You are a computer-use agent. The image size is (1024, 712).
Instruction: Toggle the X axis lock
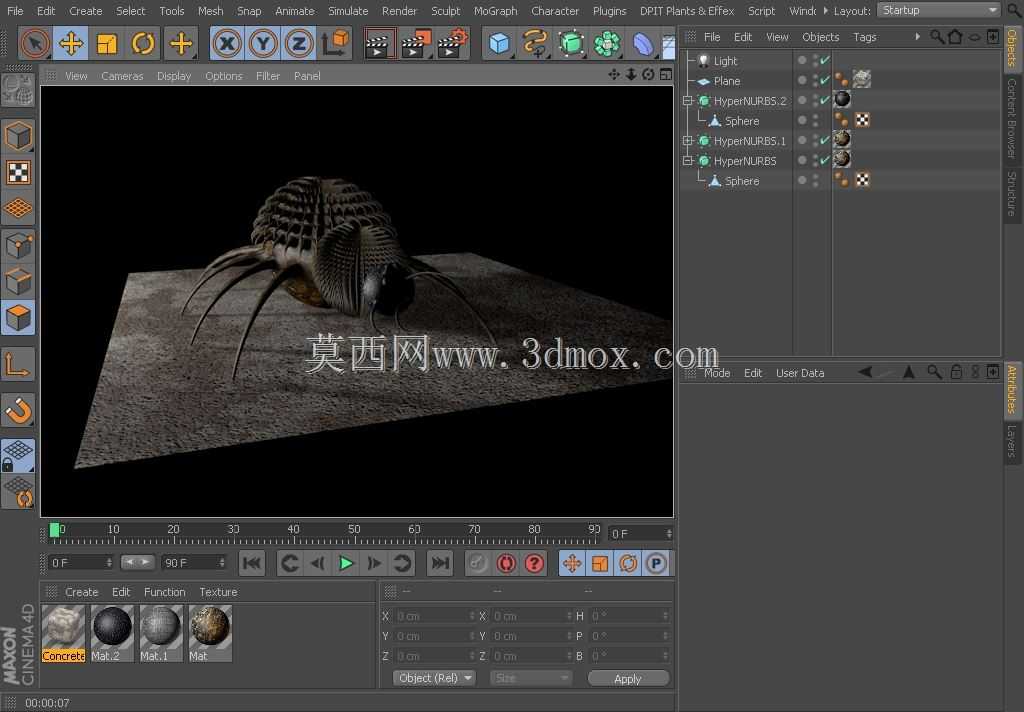(x=227, y=44)
